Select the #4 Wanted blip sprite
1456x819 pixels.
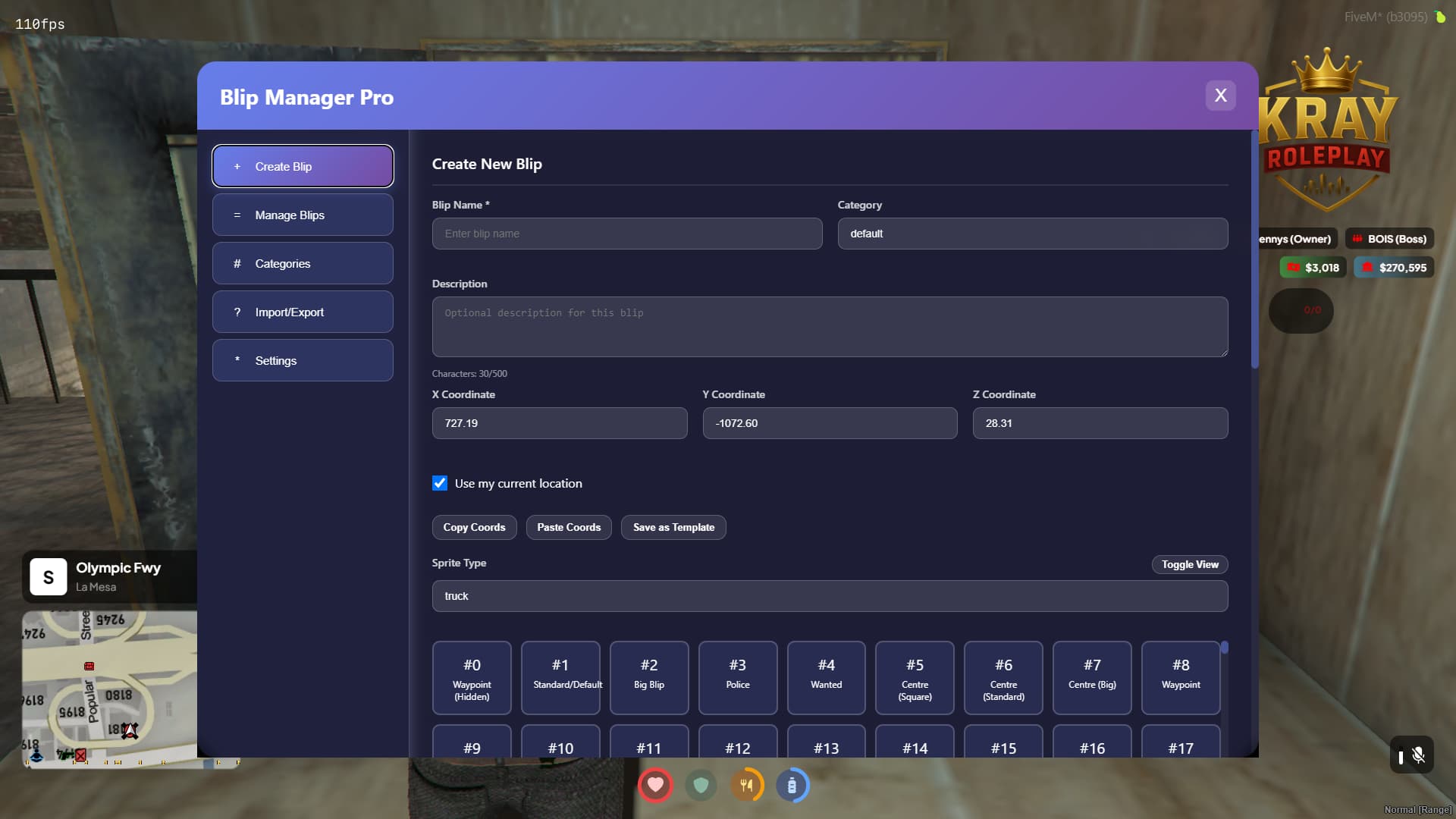[x=826, y=677]
